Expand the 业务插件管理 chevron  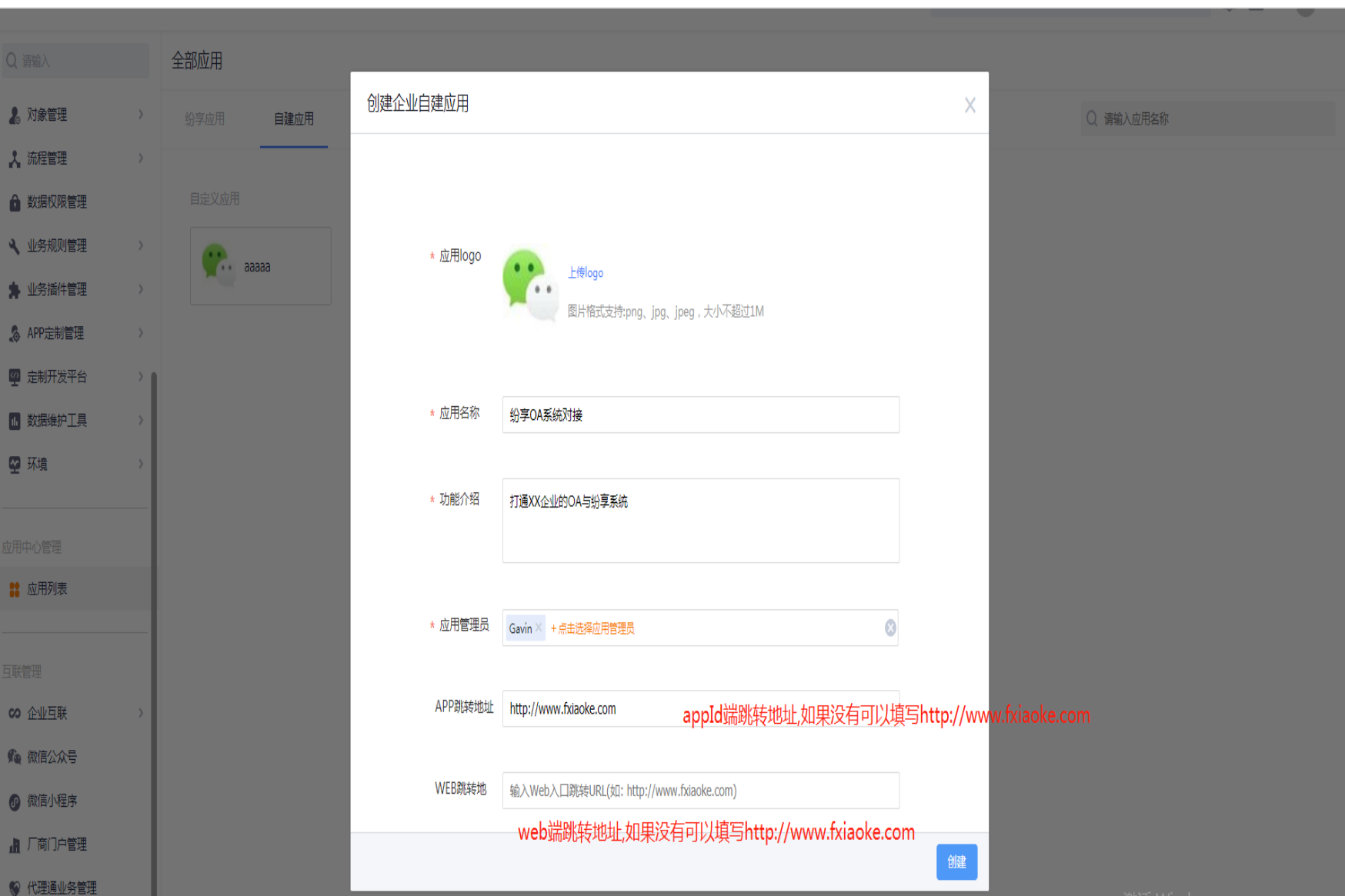(141, 289)
